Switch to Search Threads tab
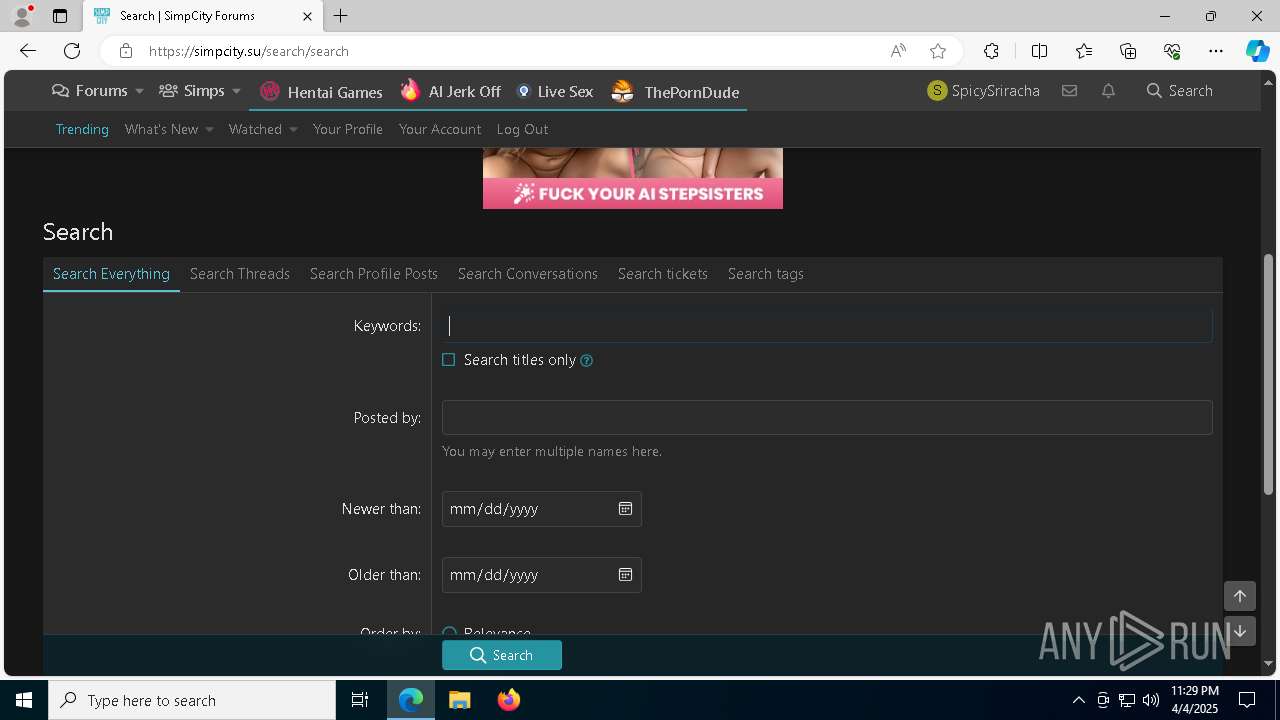Screen dimensions: 1280x720 [240, 274]
